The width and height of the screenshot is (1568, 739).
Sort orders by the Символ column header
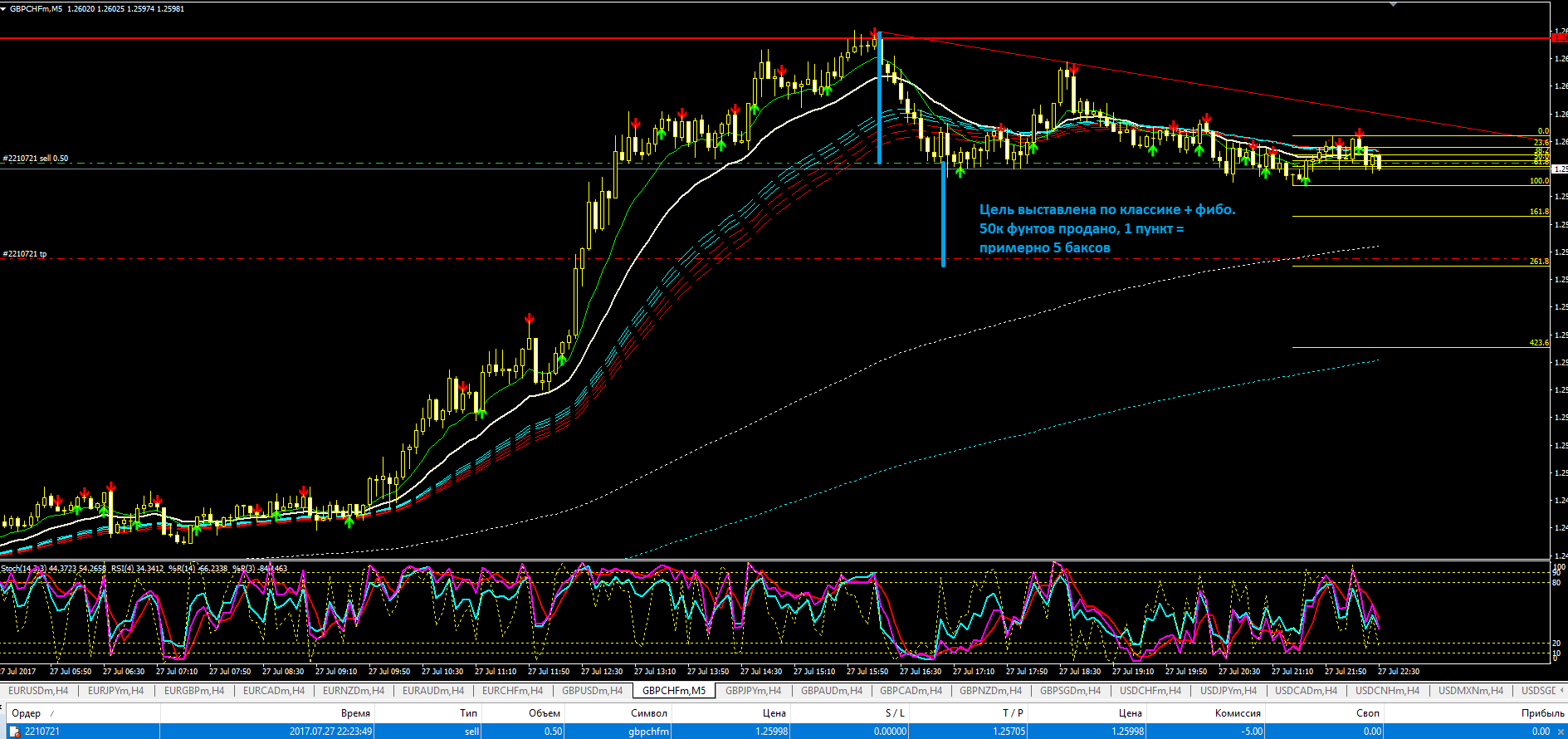(618, 713)
